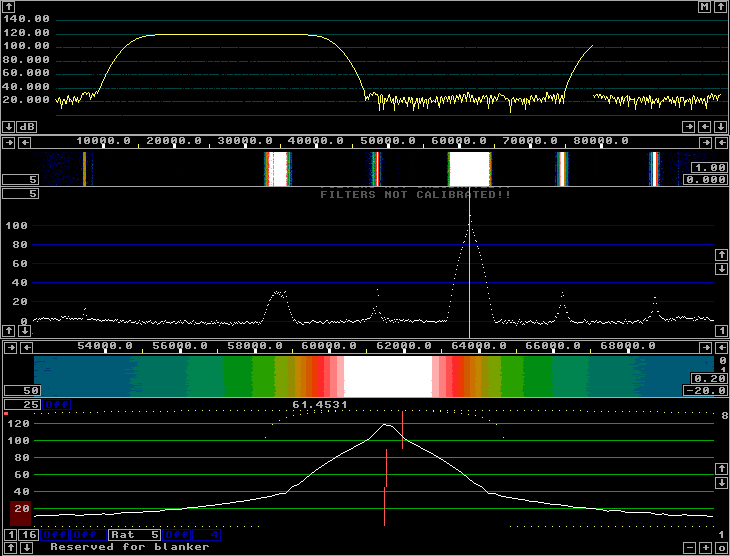Click the down arrow left of the dB button

pyautogui.click(x=8, y=126)
